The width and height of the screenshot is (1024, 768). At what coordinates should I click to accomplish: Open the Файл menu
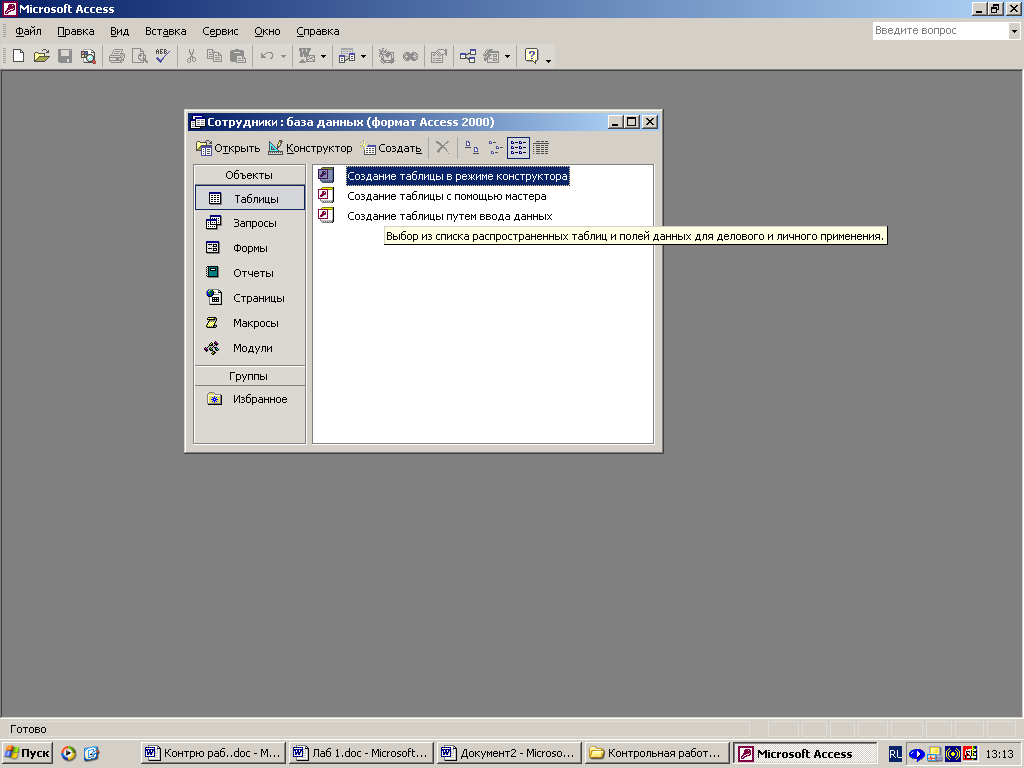[29, 31]
